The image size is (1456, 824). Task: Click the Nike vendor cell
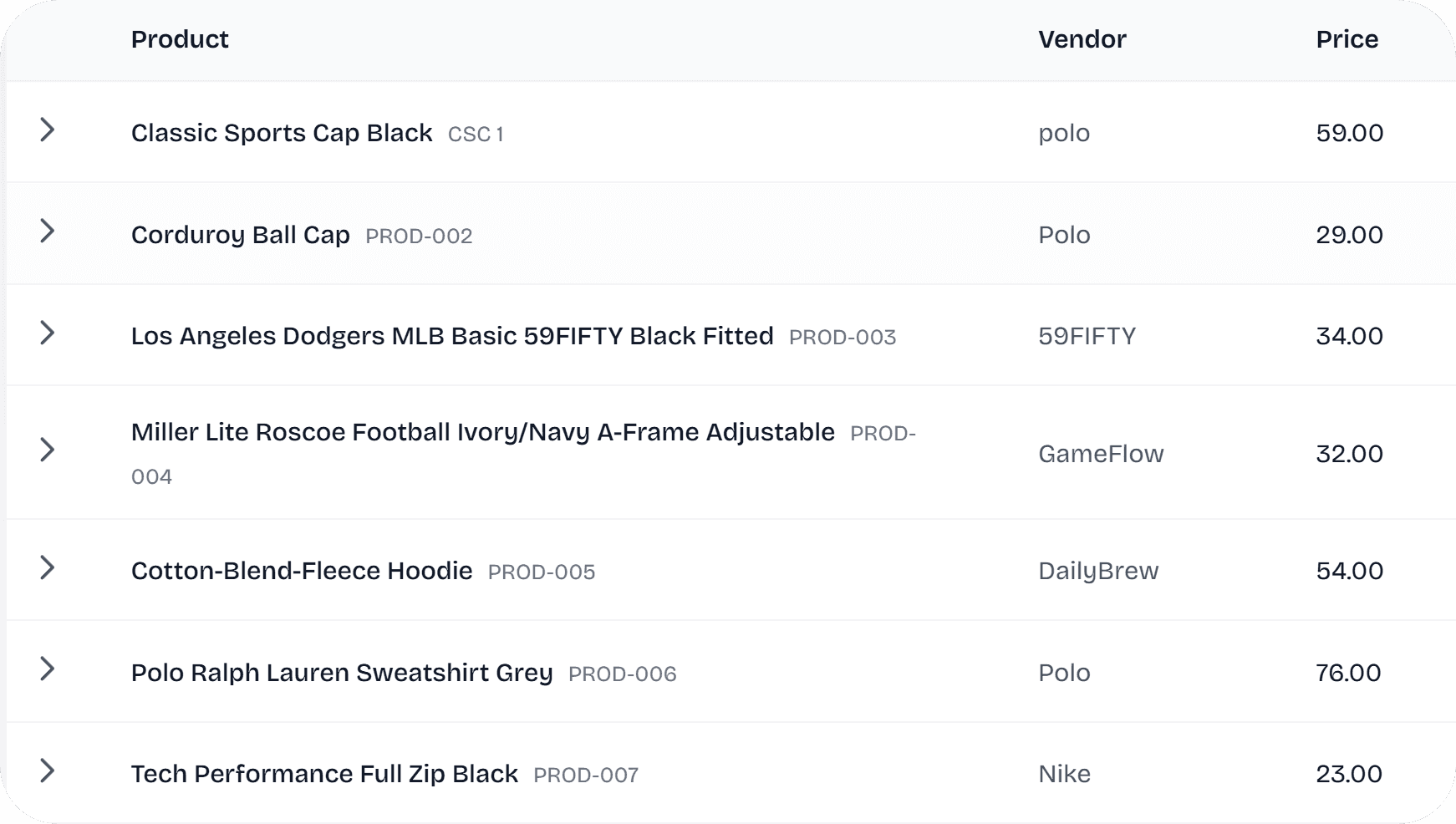[1064, 774]
